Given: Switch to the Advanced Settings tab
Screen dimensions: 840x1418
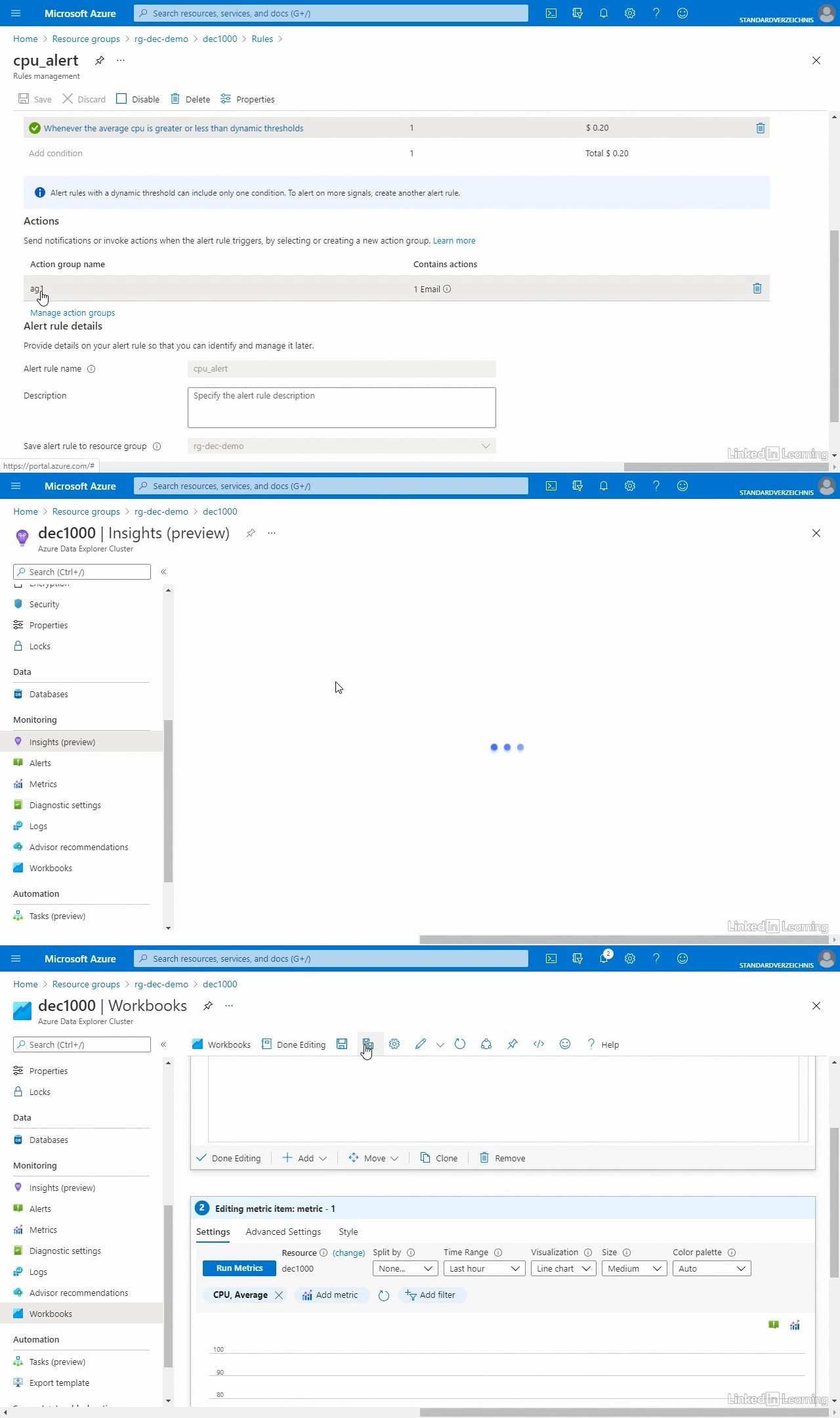Looking at the screenshot, I should 283,1232.
